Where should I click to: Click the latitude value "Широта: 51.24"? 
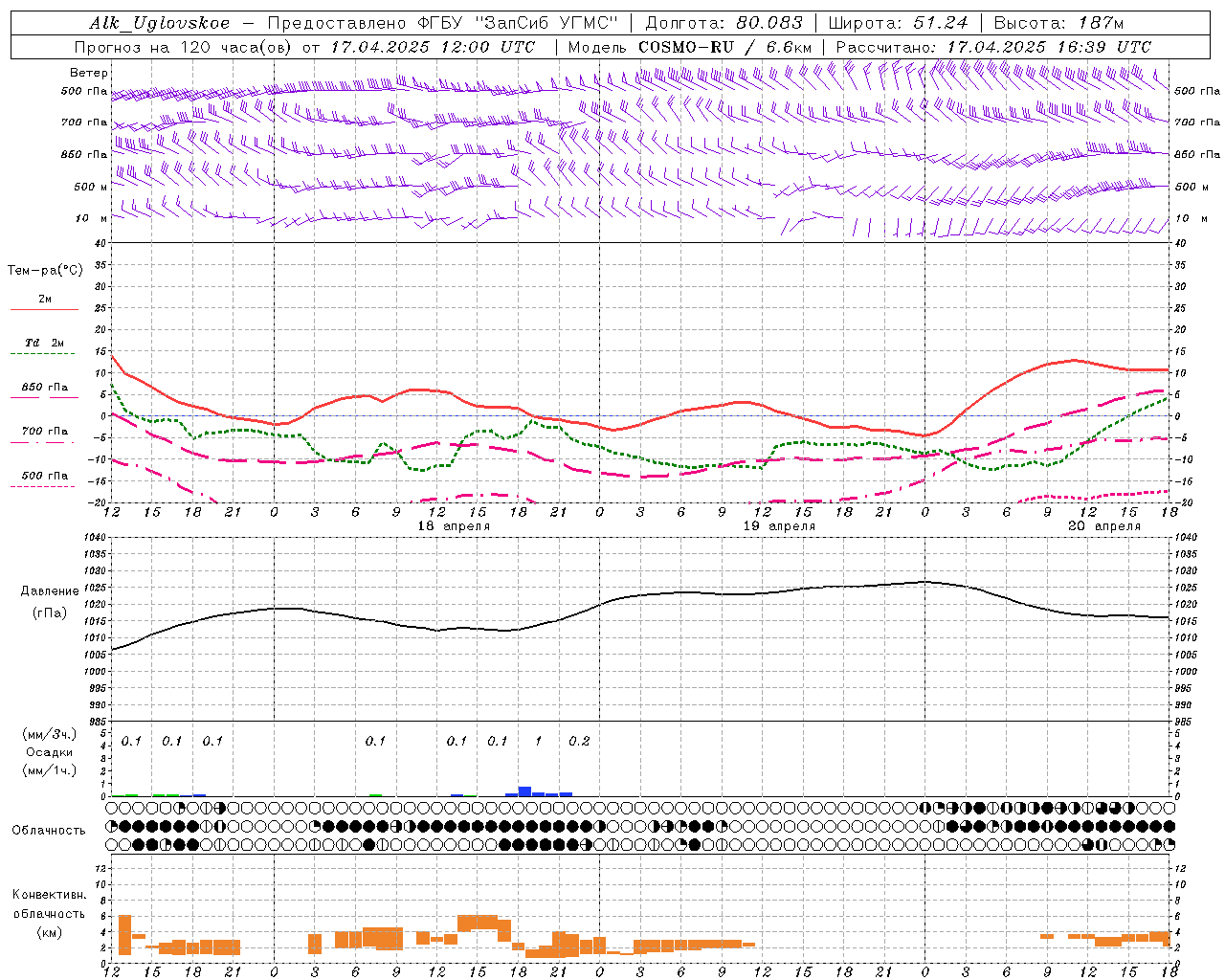coord(898,23)
